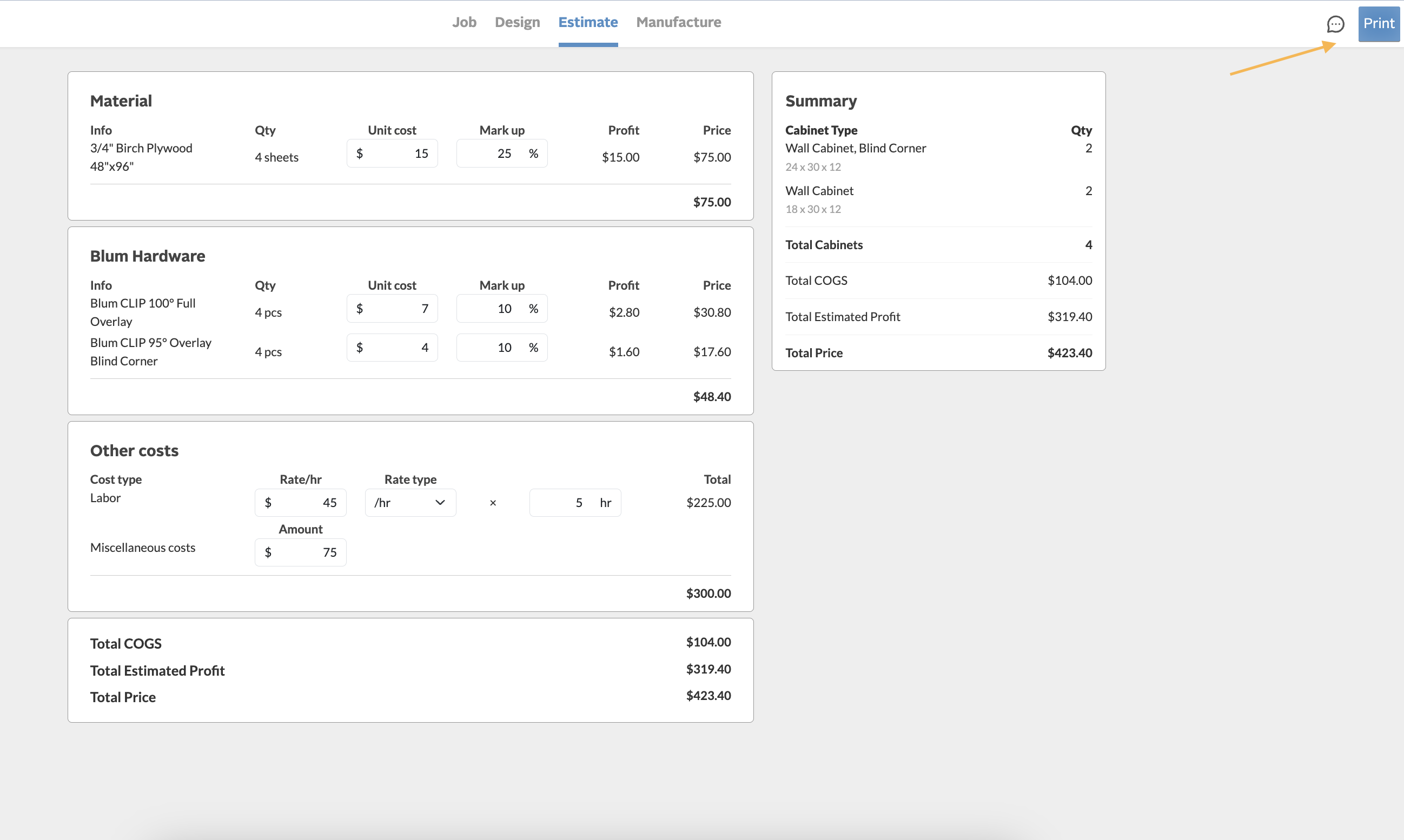The height and width of the screenshot is (840, 1404).
Task: Click 'Miscellaneous costs' label
Action: click(143, 548)
